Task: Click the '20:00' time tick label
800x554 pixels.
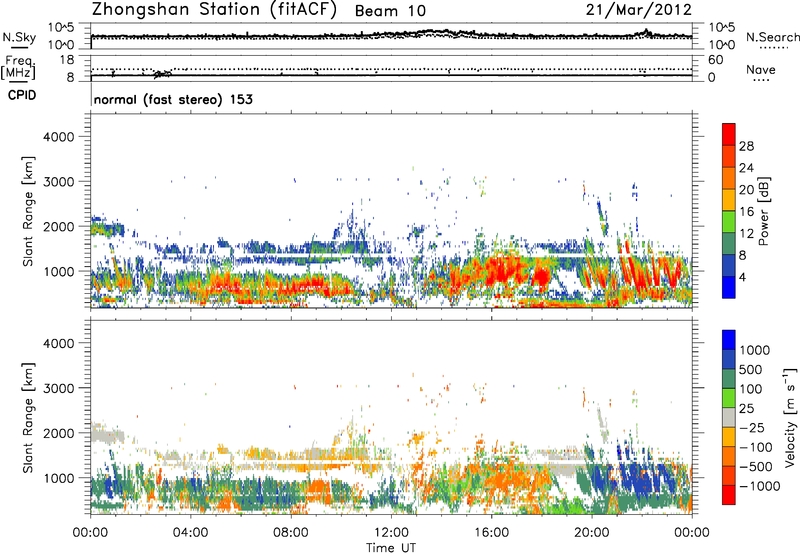Action: [x=592, y=533]
